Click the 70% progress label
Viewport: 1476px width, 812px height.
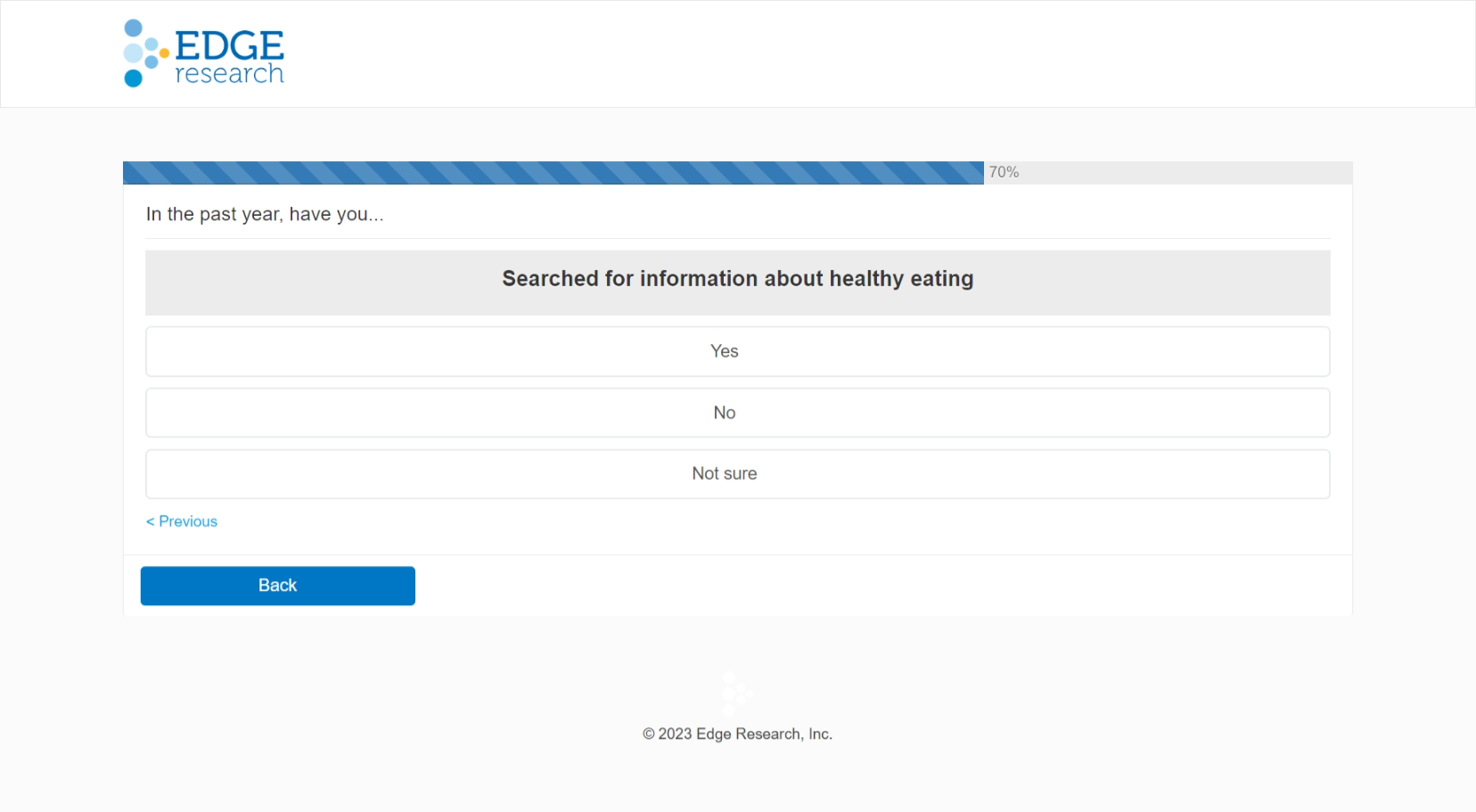(1004, 172)
